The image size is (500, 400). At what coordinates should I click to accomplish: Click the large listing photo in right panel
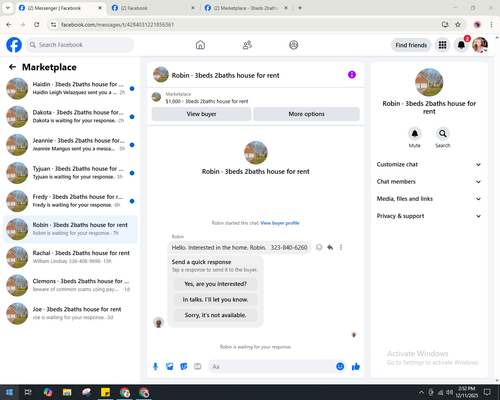click(x=429, y=82)
